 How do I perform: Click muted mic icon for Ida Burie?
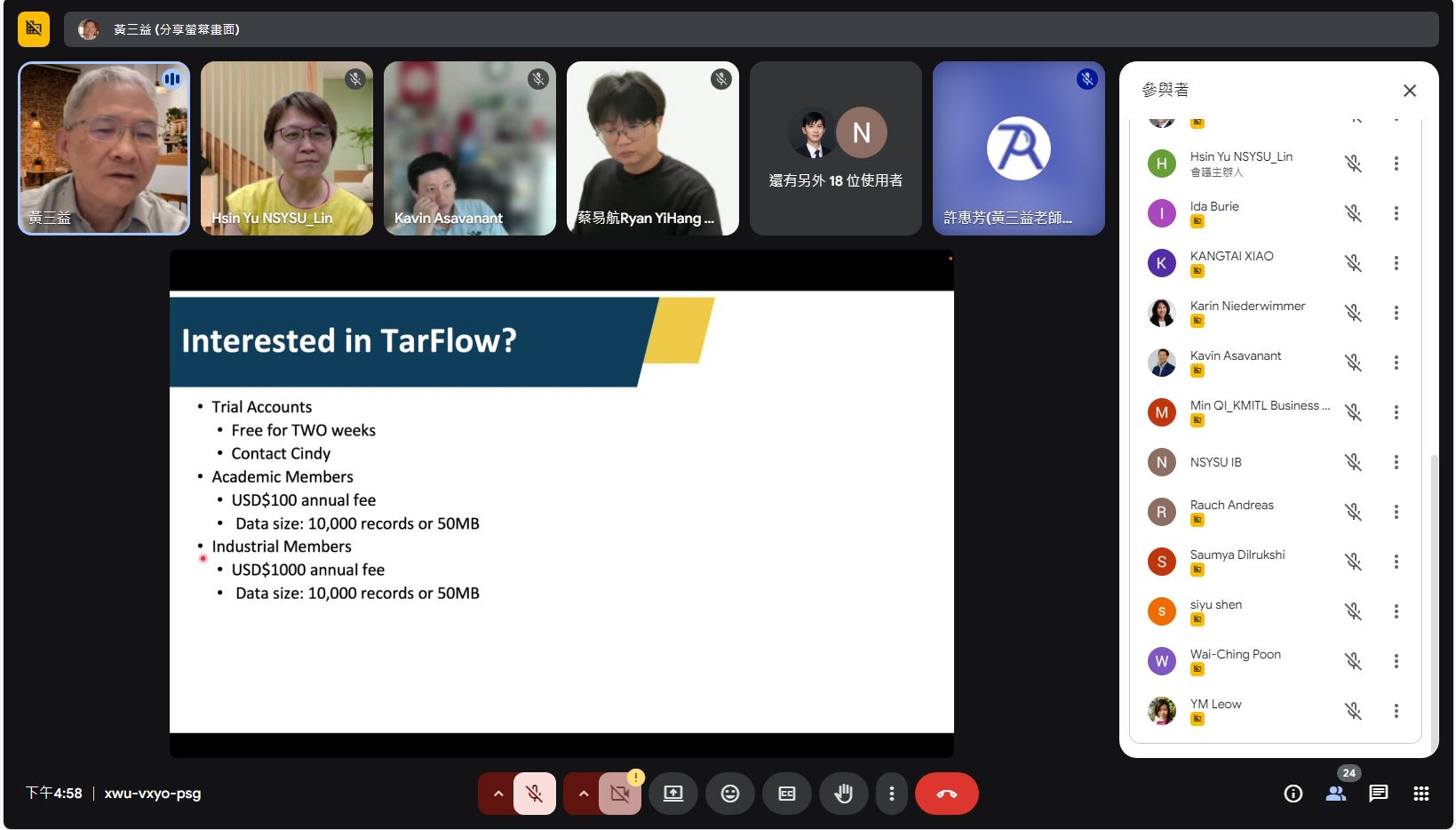(x=1354, y=213)
